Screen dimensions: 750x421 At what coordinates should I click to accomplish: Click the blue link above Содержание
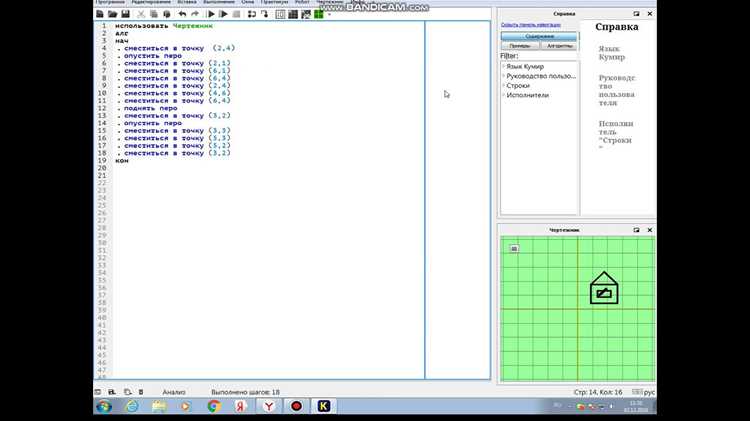[530, 25]
